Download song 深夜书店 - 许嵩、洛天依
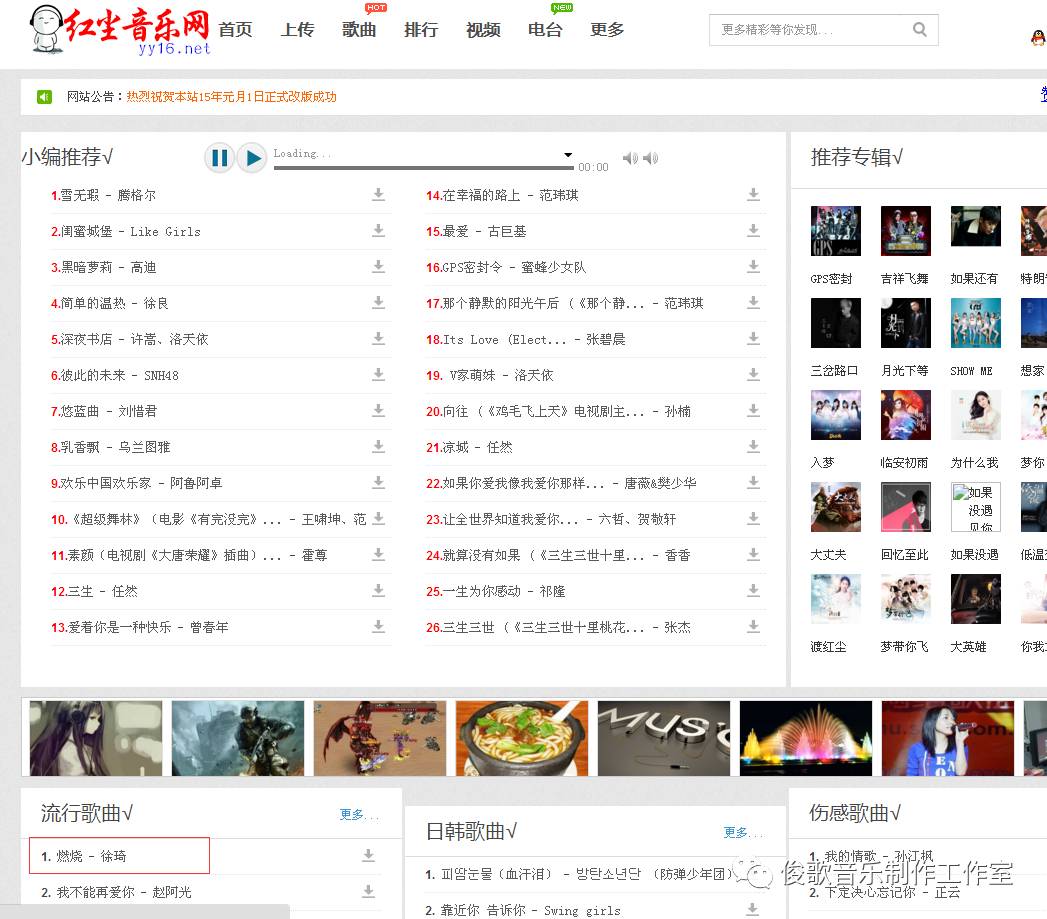 point(379,339)
